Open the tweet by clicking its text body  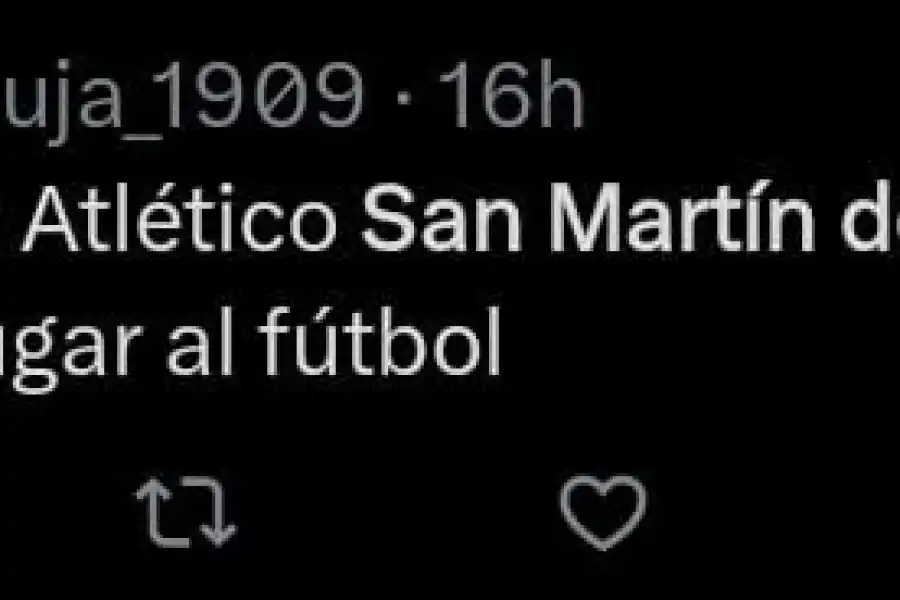pyautogui.click(x=400, y=280)
